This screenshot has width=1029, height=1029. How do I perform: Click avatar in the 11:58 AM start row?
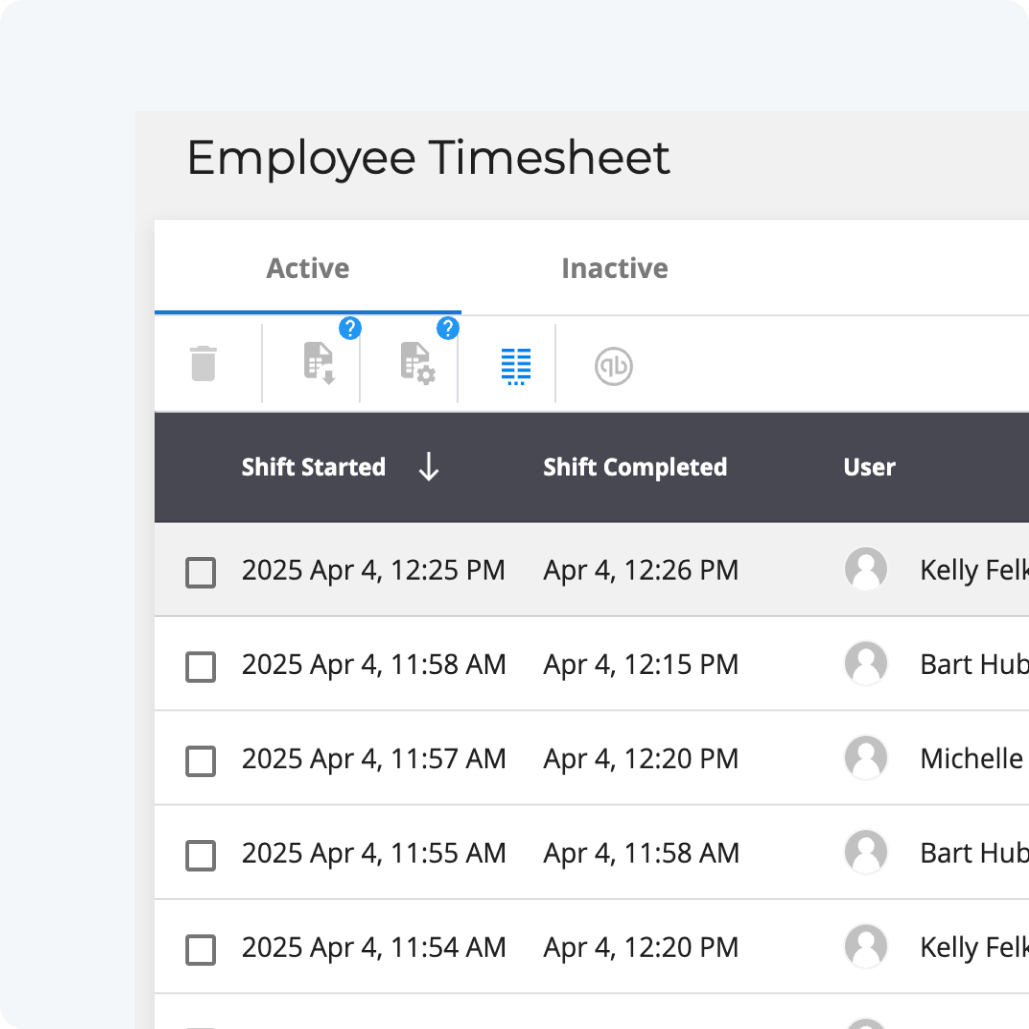[x=866, y=663]
